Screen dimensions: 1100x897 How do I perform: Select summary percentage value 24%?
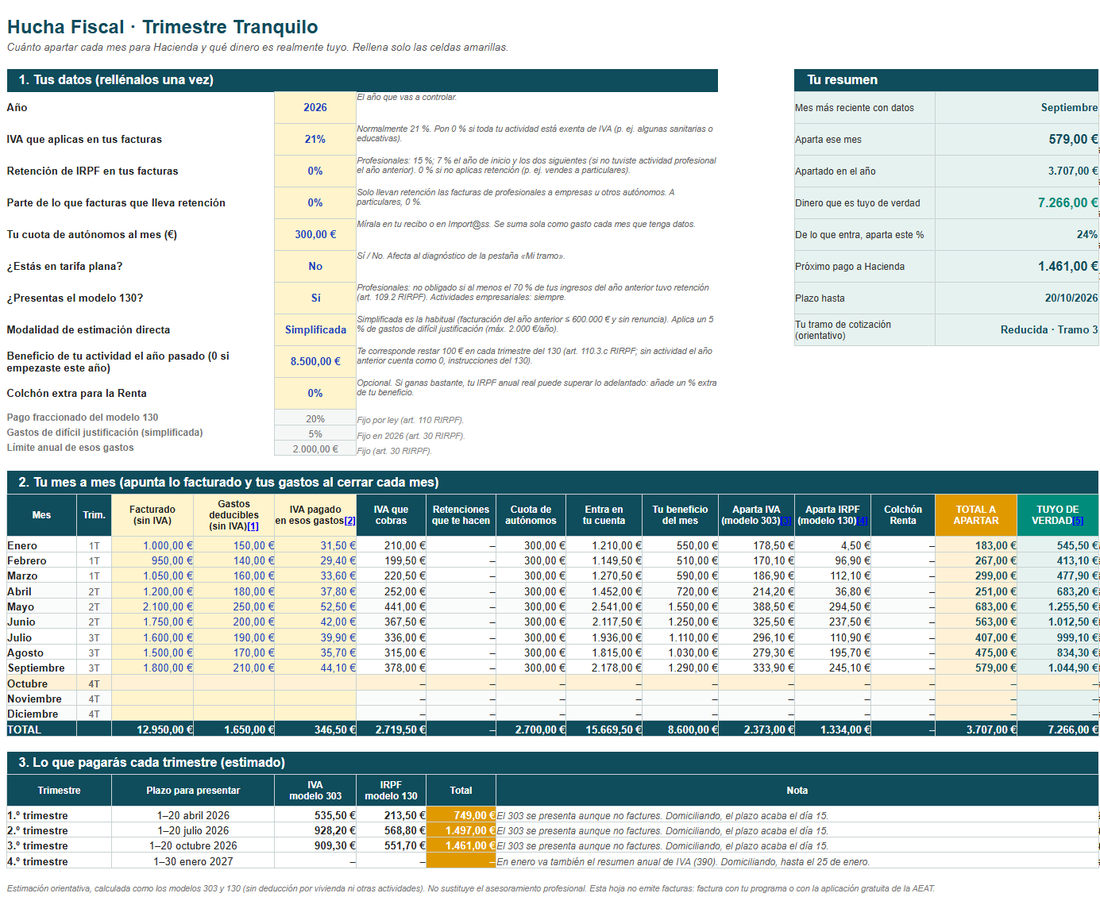point(1017,234)
